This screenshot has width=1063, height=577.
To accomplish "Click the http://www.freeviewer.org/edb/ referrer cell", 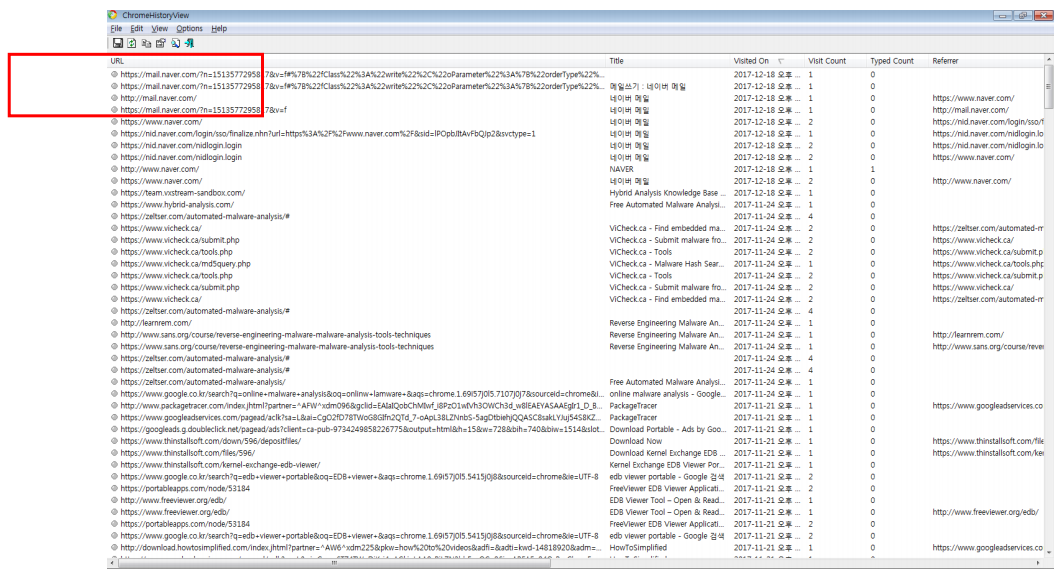I will tap(985, 513).
